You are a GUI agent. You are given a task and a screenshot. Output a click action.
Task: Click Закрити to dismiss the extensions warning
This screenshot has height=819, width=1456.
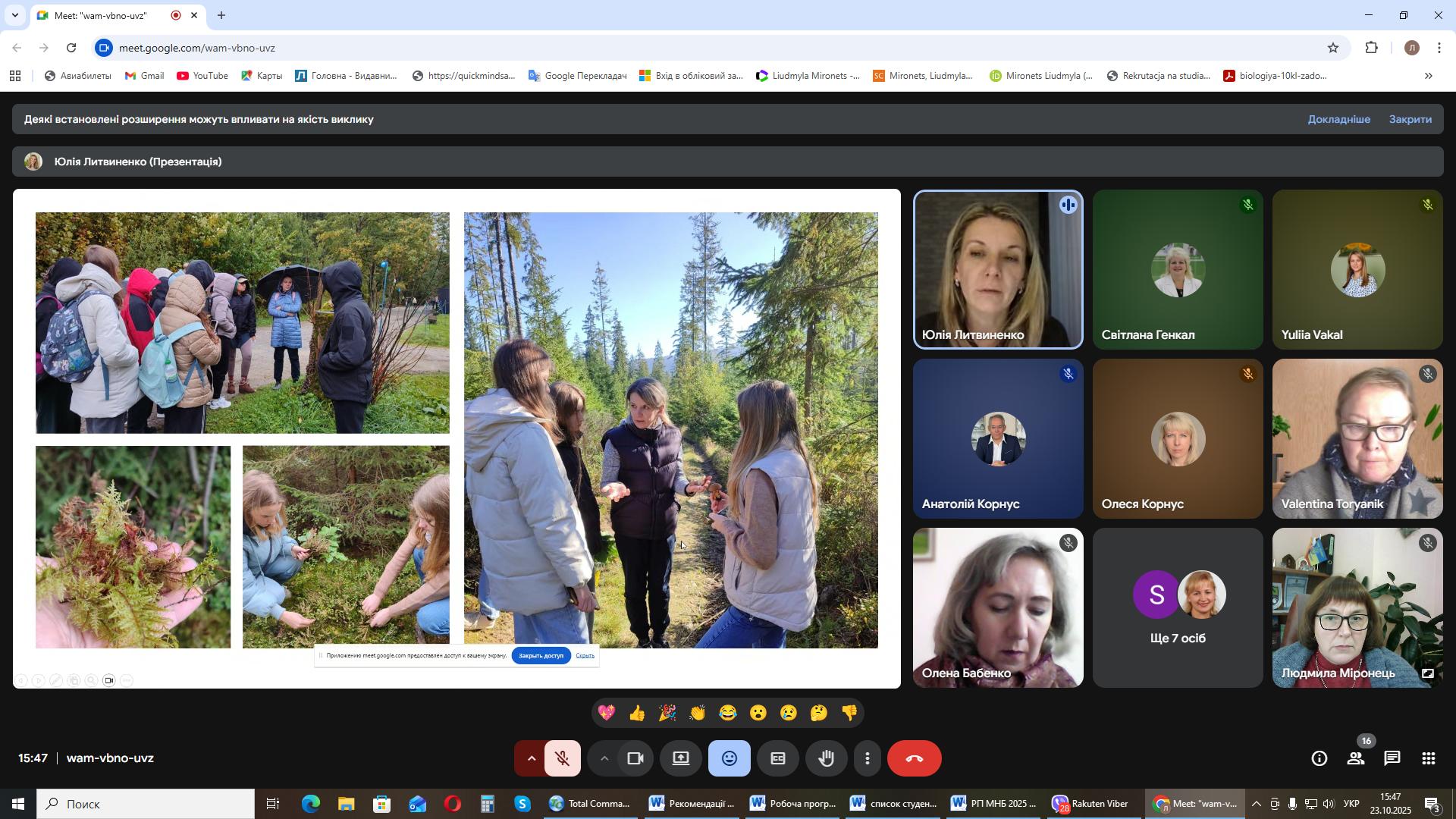[x=1410, y=119]
